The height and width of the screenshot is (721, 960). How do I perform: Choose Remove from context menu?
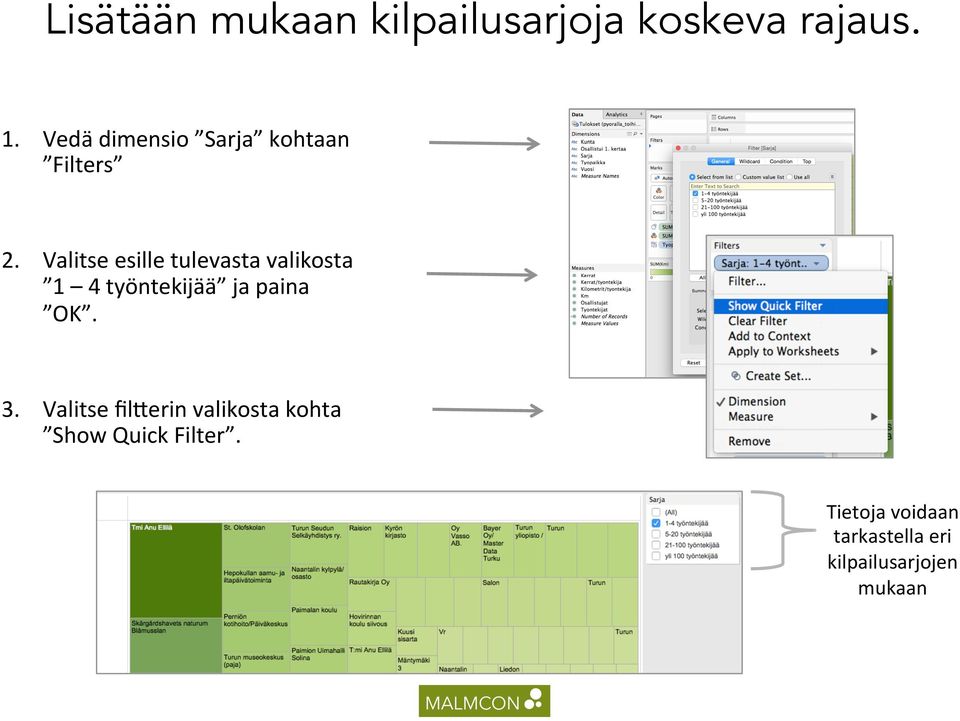coord(801,441)
